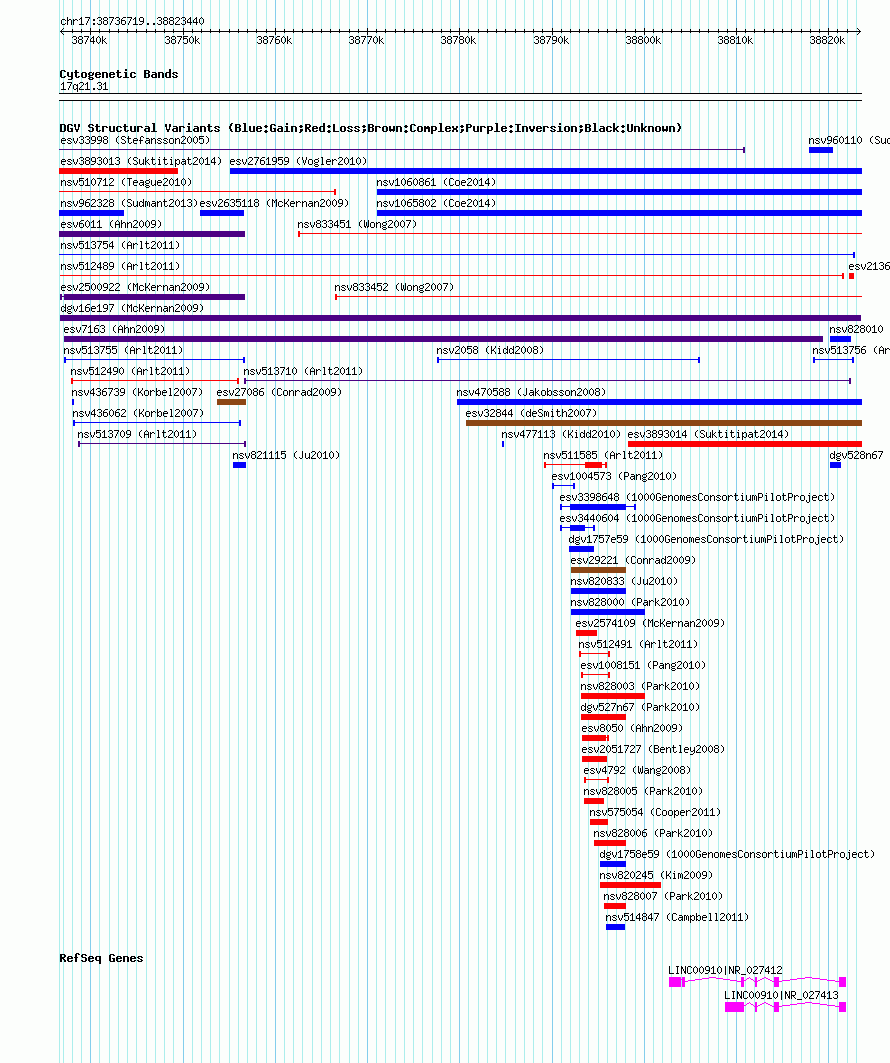Select nsv828010 blue bar

pos(840,339)
